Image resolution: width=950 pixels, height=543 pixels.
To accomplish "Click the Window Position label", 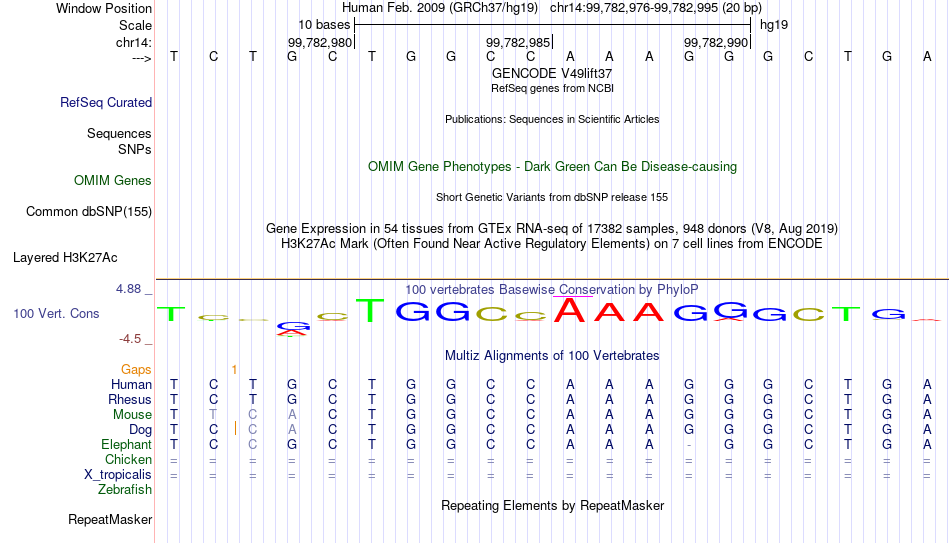I will pyautogui.click(x=104, y=8).
